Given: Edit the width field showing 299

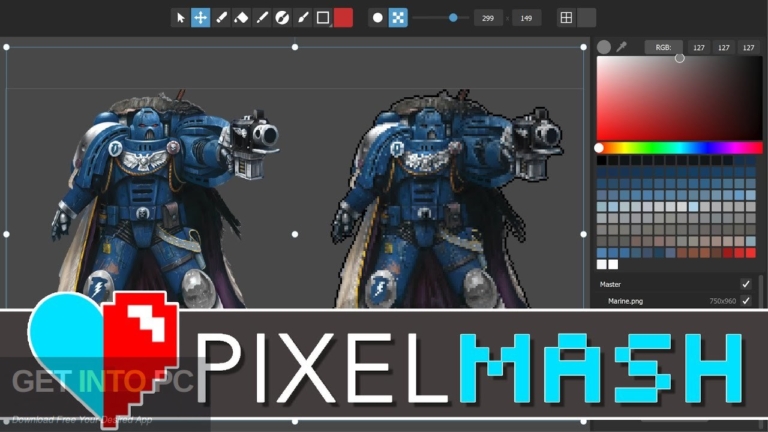Looking at the screenshot, I should [x=488, y=18].
